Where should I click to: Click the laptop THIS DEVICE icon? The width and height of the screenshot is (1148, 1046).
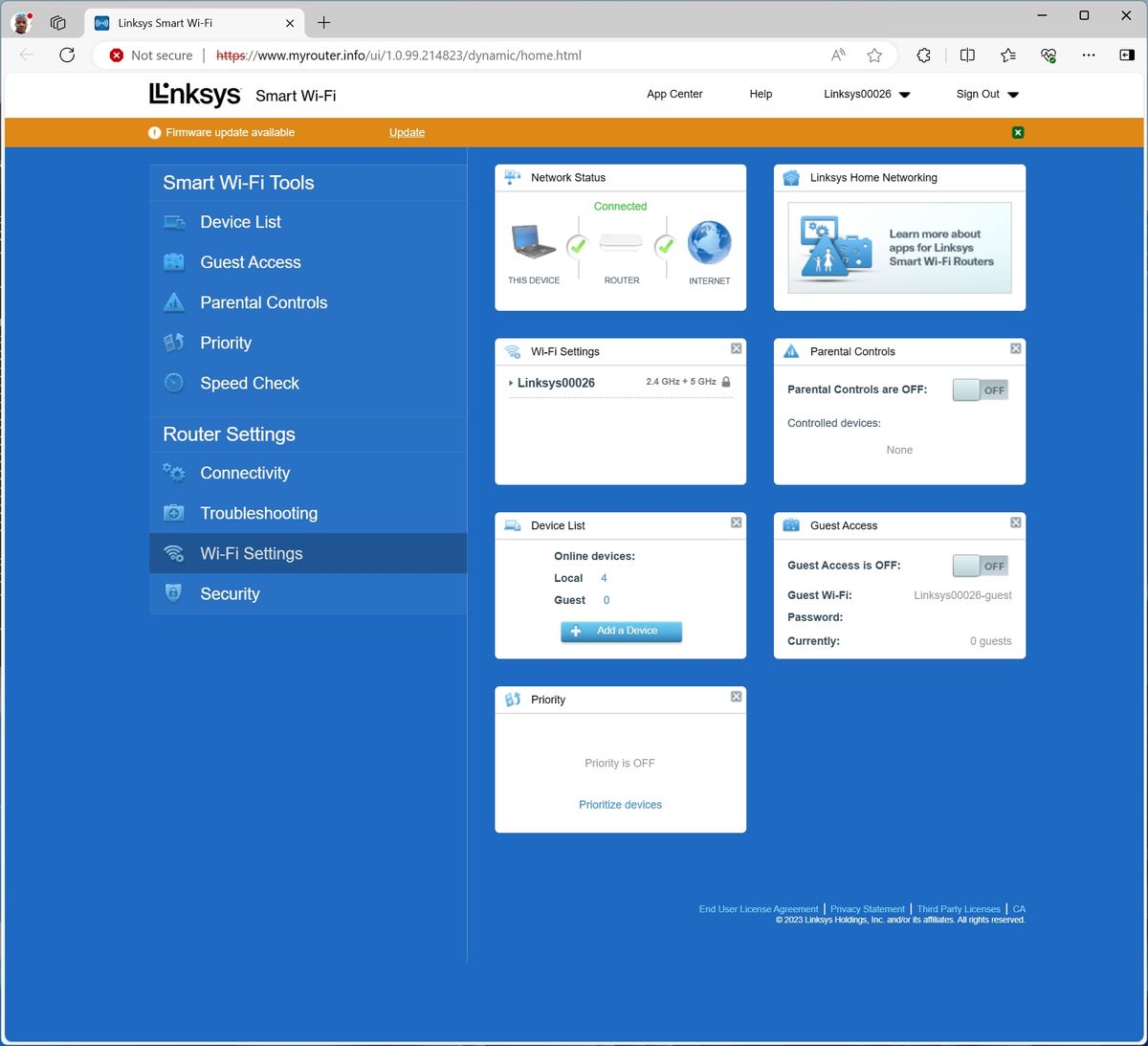[534, 243]
